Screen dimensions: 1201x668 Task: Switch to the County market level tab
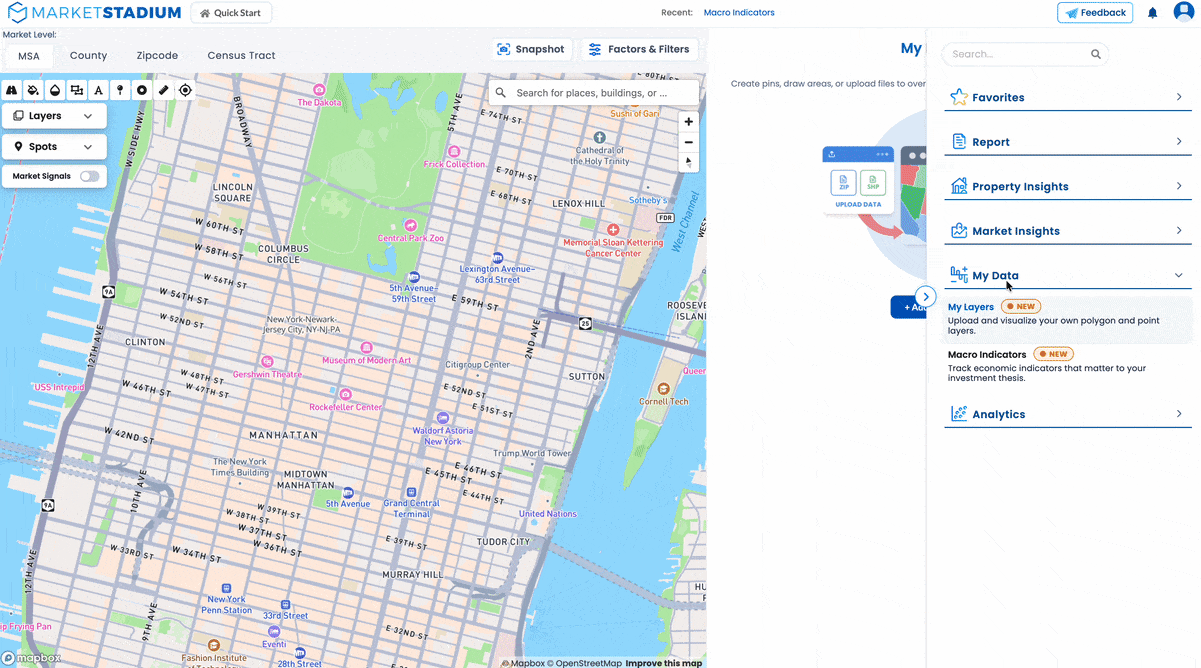(88, 56)
